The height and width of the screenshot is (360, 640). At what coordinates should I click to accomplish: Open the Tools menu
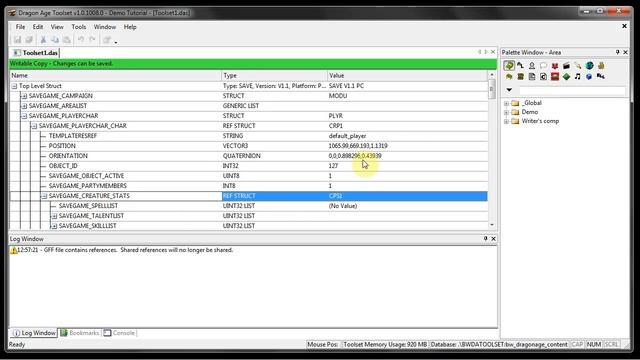[x=78, y=27]
